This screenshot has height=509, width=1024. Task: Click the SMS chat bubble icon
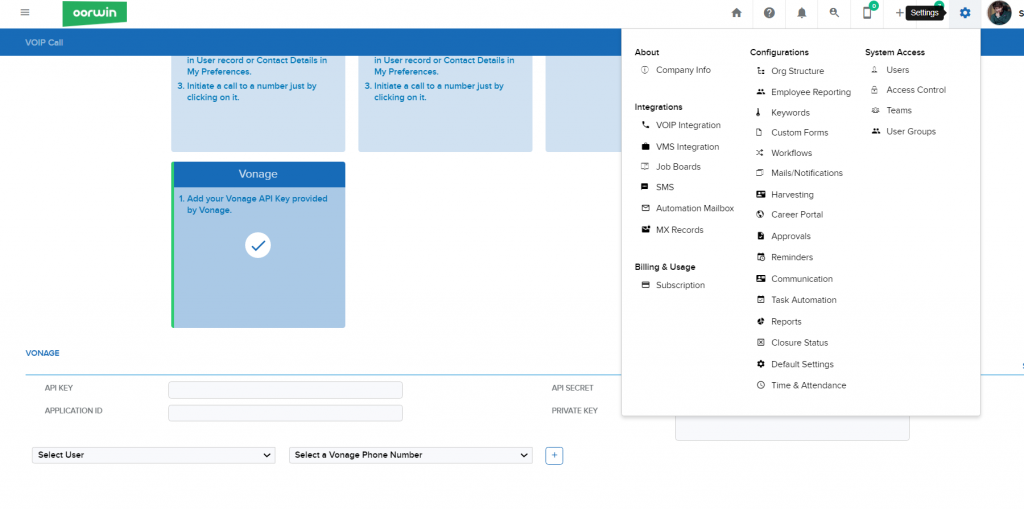coord(645,187)
